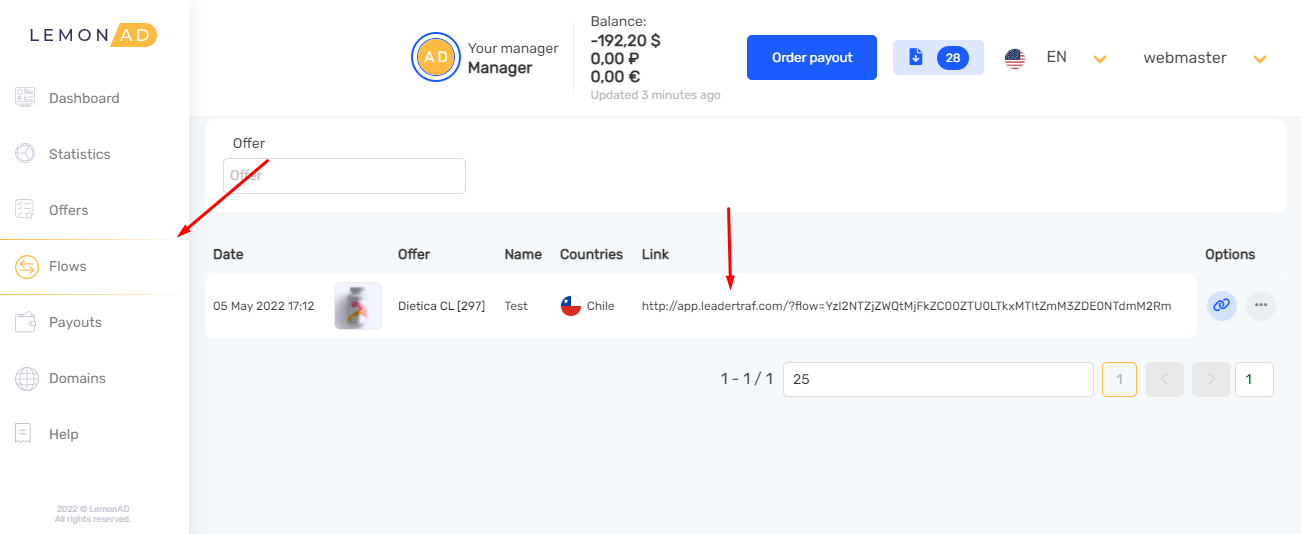1301x534 pixels.
Task: Expand the EN language dropdown
Action: [x=1099, y=59]
